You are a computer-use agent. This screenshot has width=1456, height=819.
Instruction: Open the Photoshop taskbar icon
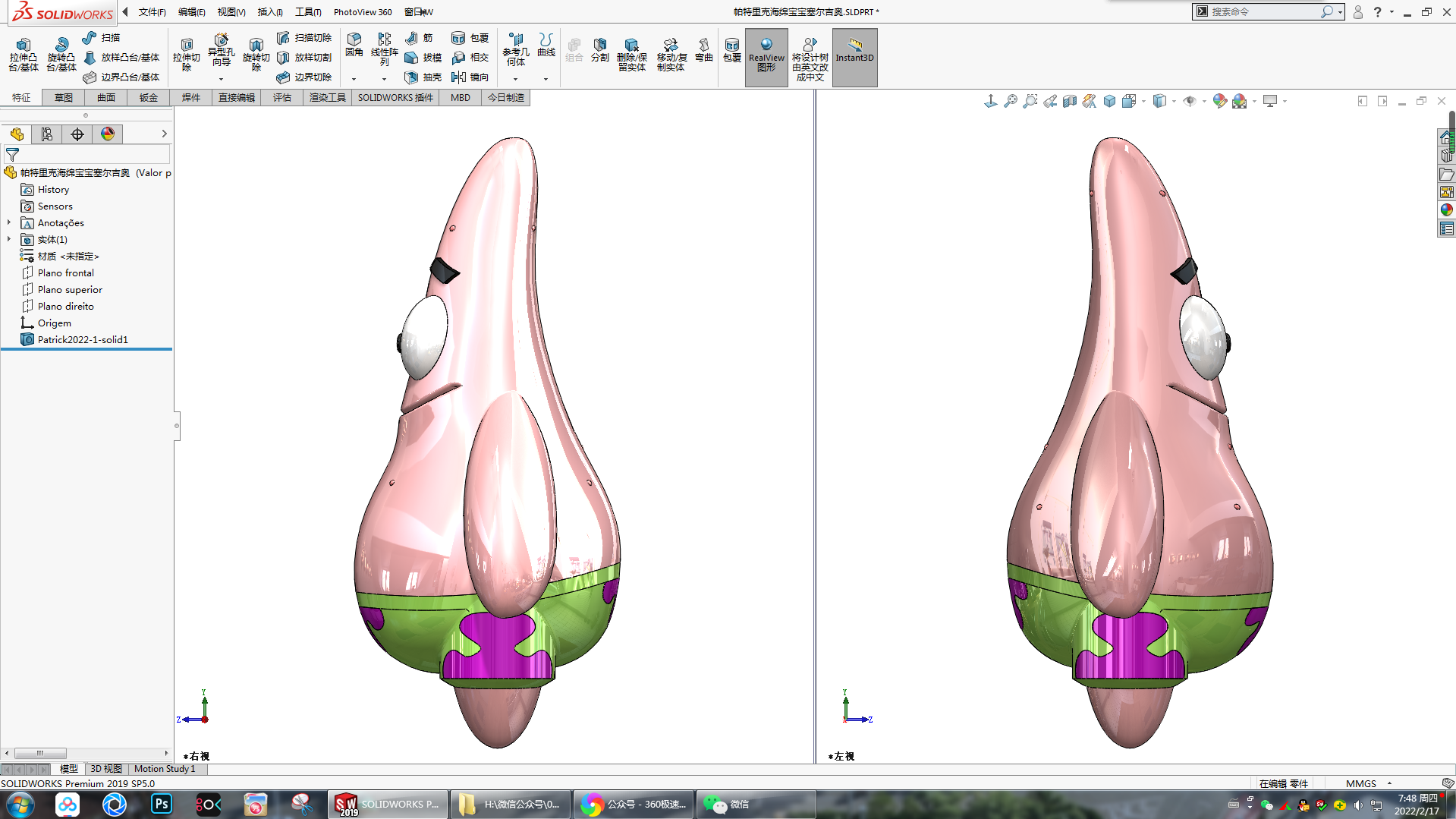(162, 804)
